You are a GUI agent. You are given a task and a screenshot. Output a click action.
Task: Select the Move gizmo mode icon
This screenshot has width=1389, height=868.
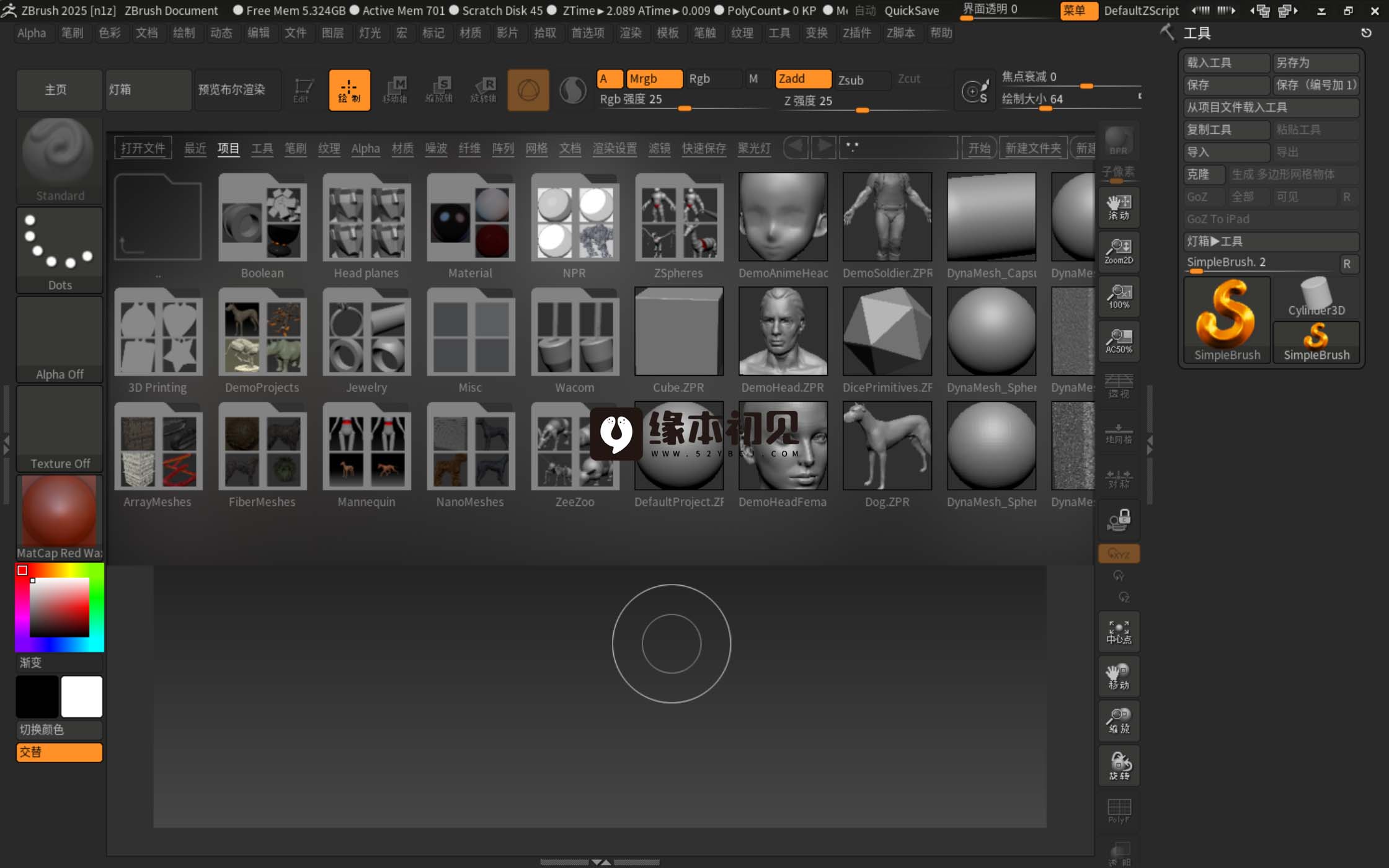click(394, 91)
